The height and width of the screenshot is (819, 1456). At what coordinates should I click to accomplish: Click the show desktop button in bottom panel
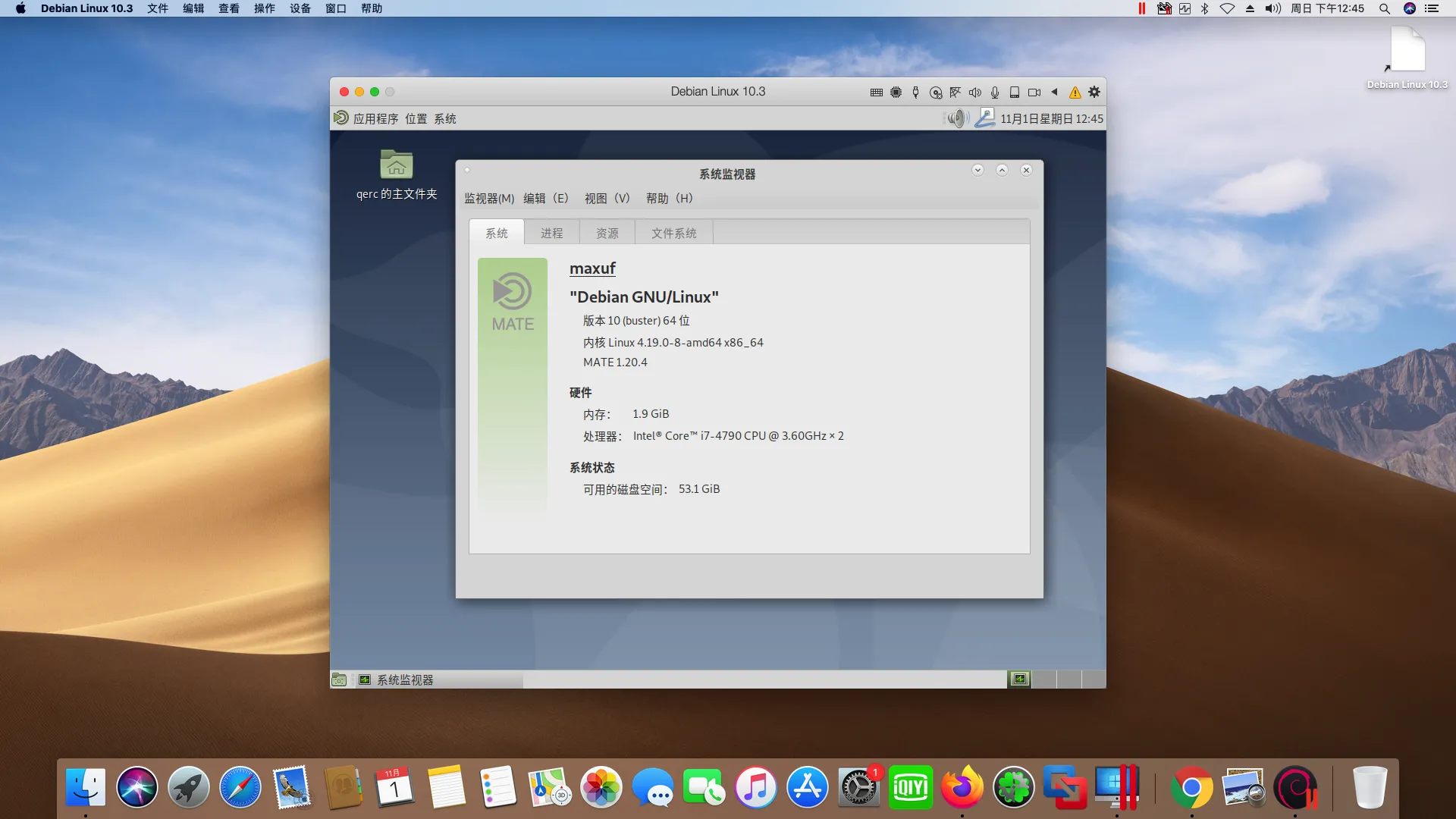tap(340, 680)
